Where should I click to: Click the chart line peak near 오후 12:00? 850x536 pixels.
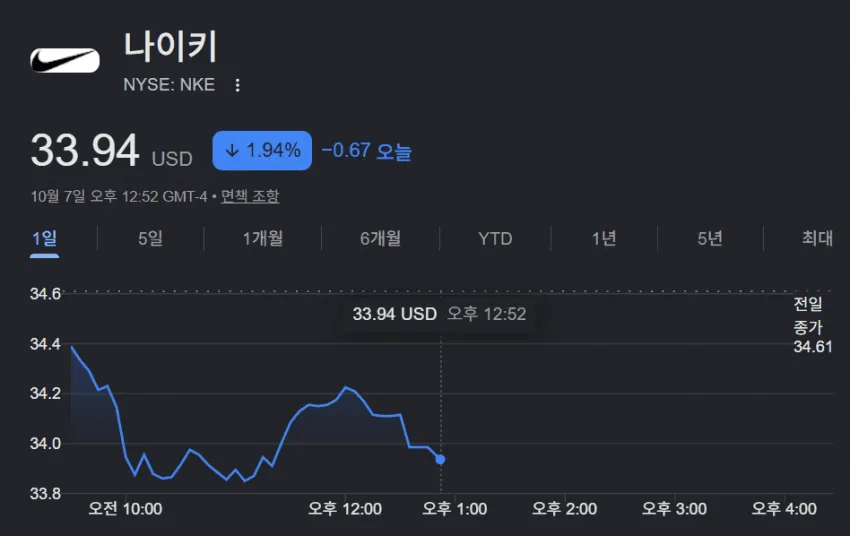(345, 387)
